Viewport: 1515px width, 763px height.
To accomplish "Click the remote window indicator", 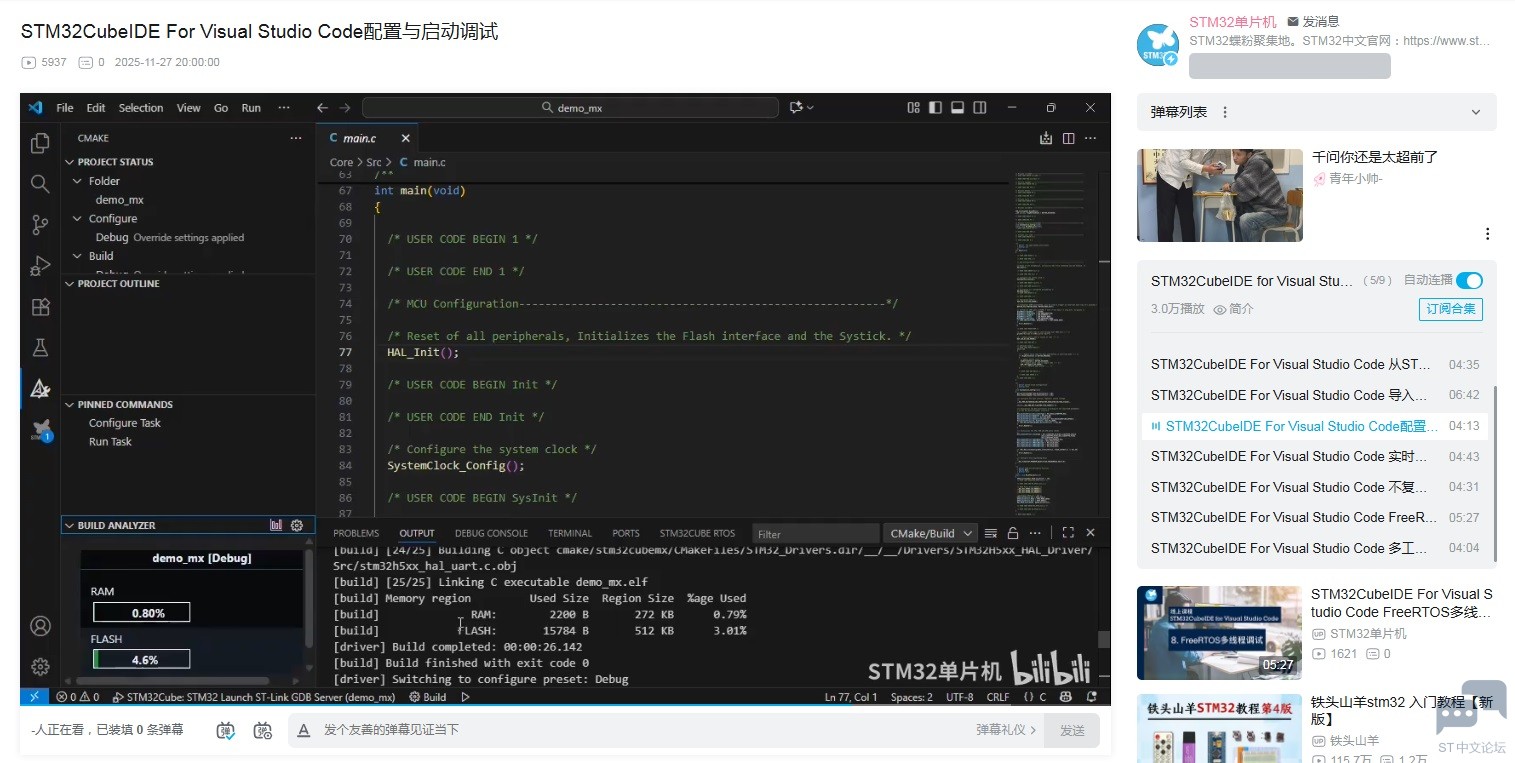I will pyautogui.click(x=34, y=697).
